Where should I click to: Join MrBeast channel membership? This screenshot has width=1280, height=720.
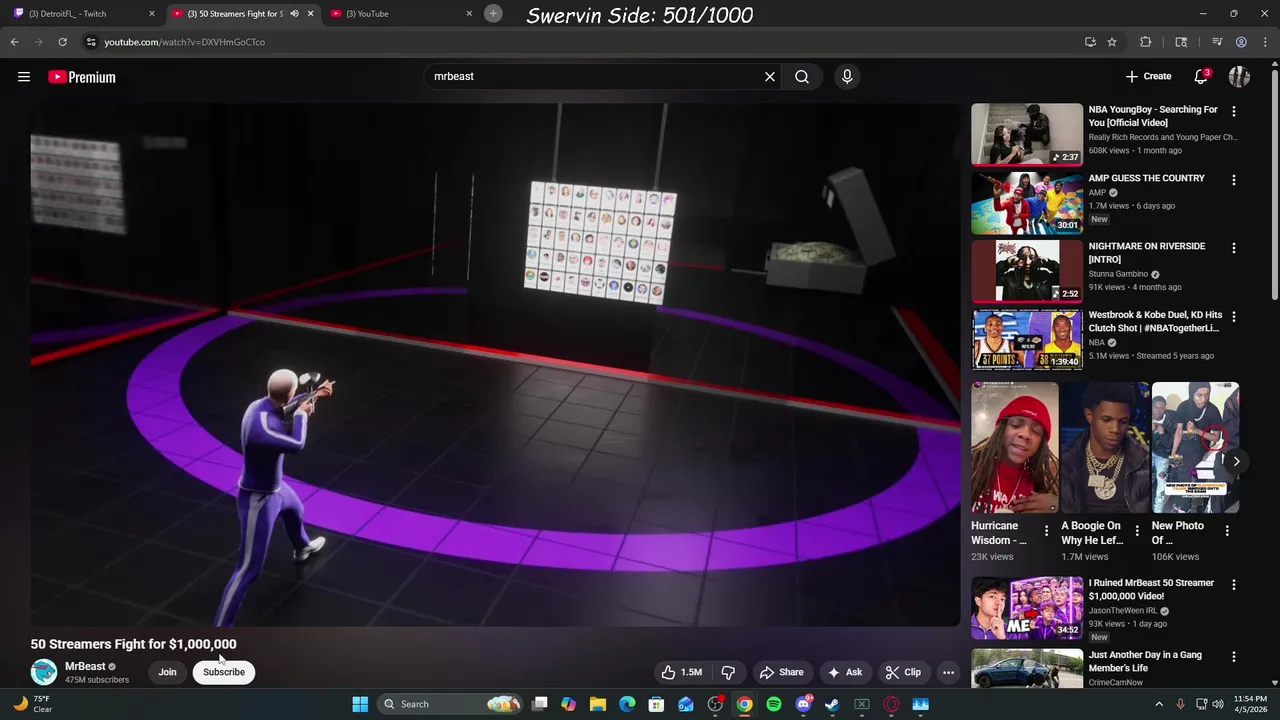[167, 672]
